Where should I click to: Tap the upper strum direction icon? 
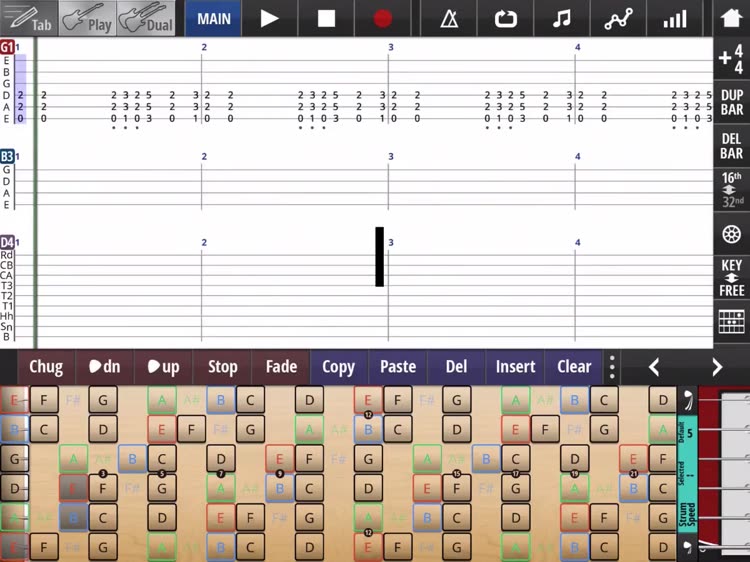pos(687,401)
